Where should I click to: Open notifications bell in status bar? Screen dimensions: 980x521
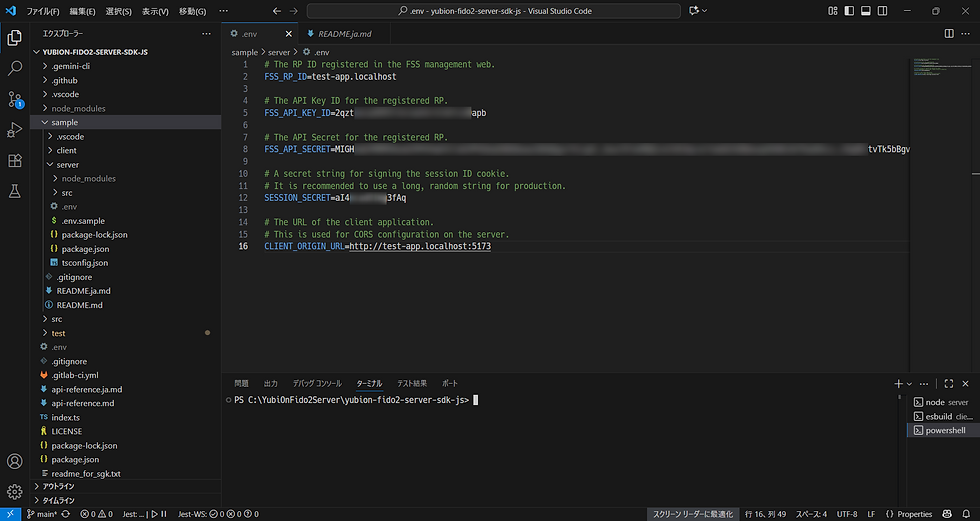[966, 514]
